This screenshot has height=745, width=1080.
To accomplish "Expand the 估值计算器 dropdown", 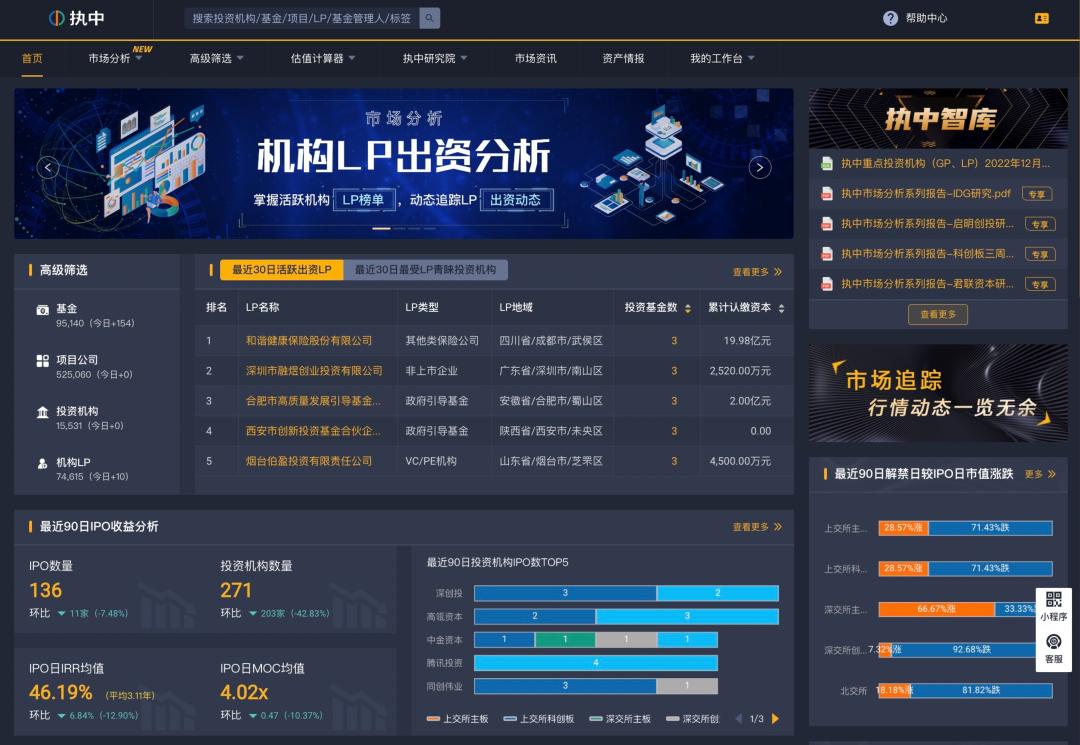I will click(x=323, y=59).
